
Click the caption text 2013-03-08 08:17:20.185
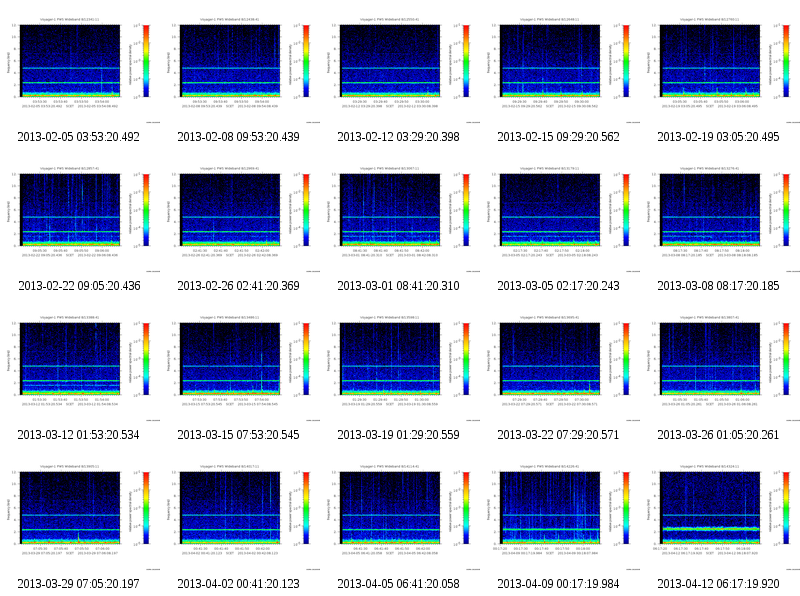718,286
